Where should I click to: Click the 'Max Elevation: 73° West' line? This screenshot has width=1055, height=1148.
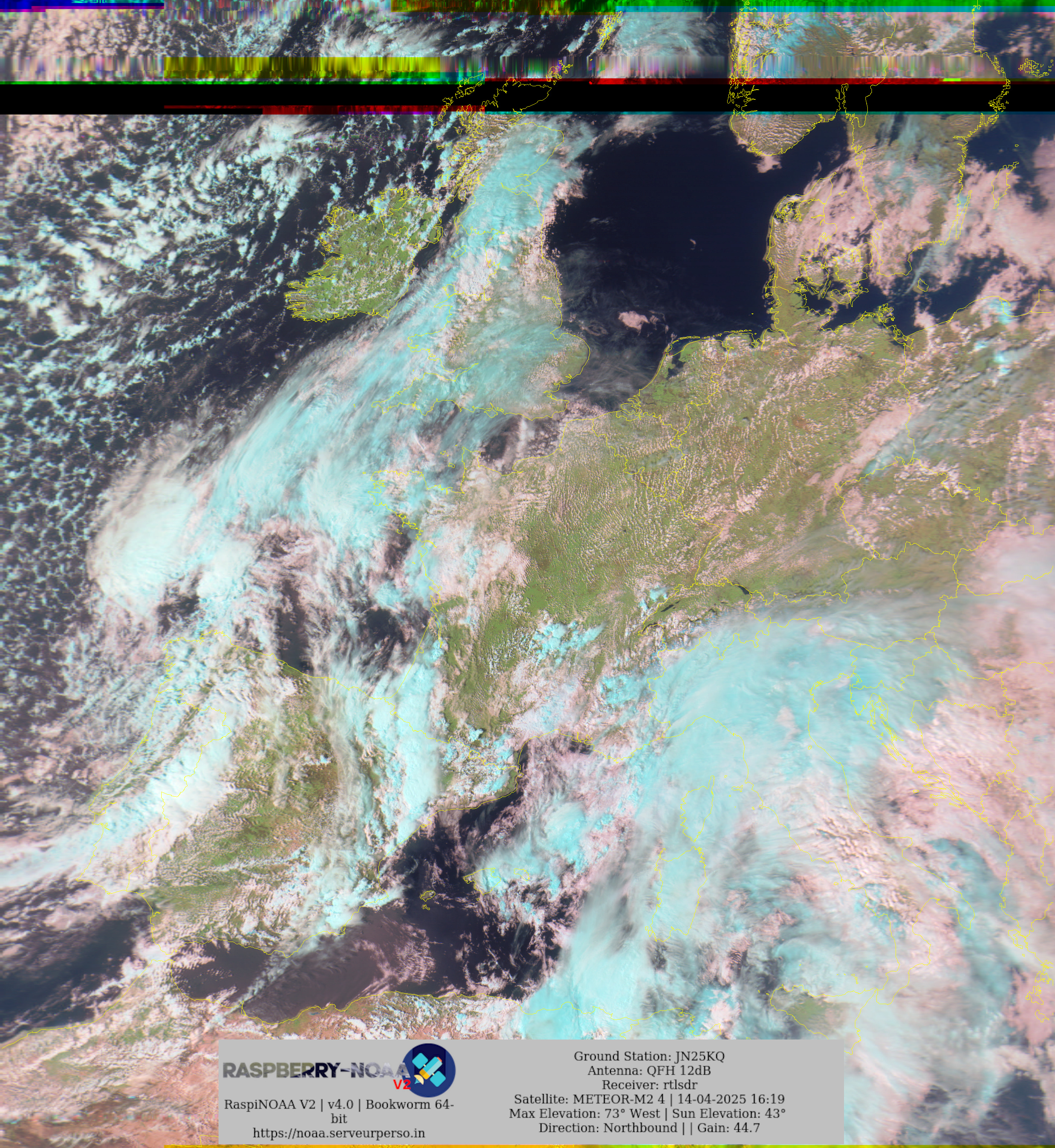point(647,1113)
